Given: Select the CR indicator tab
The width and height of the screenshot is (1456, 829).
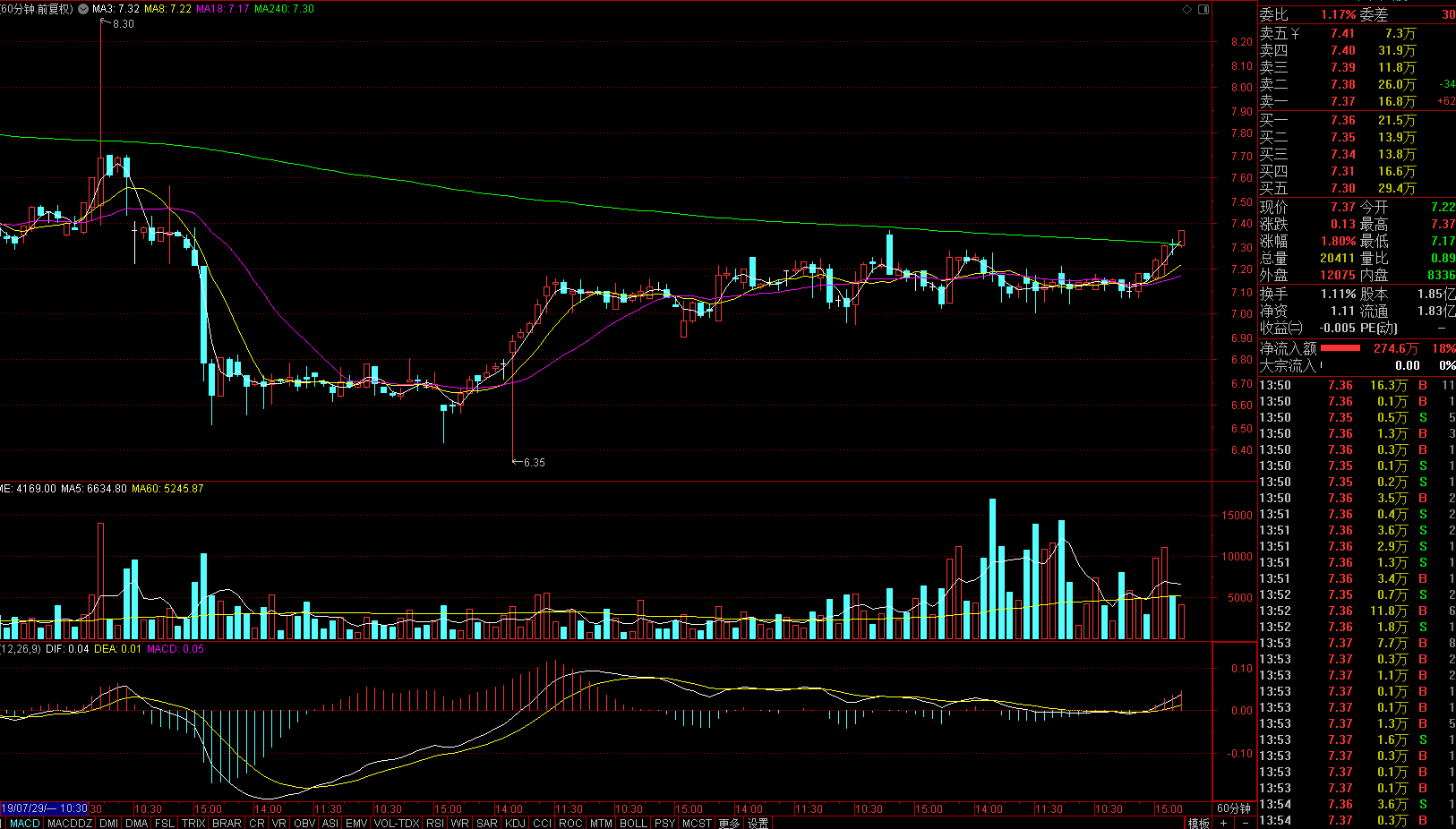Looking at the screenshot, I should click(256, 823).
